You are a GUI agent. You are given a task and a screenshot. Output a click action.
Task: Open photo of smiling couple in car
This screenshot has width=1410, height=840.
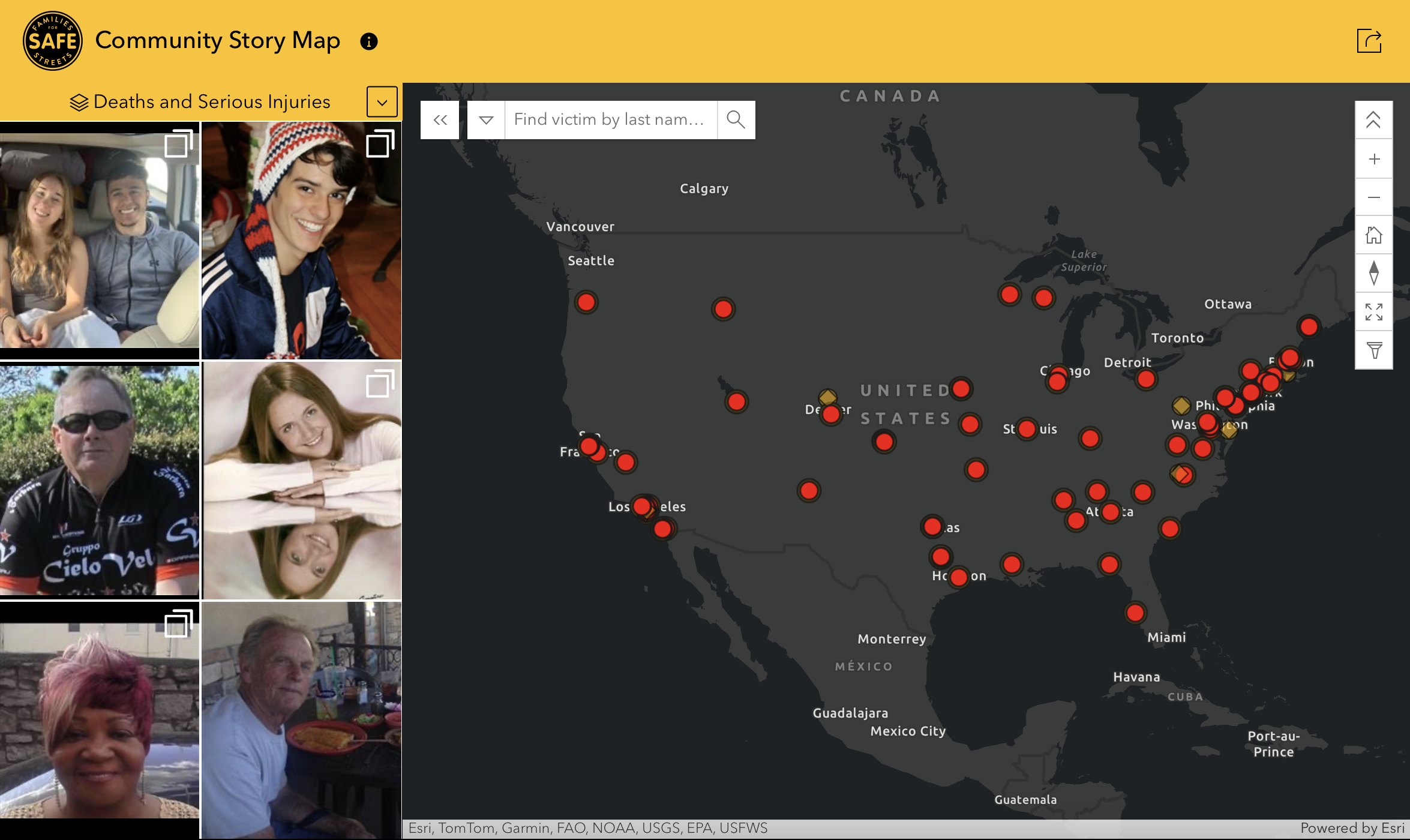[x=99, y=240]
